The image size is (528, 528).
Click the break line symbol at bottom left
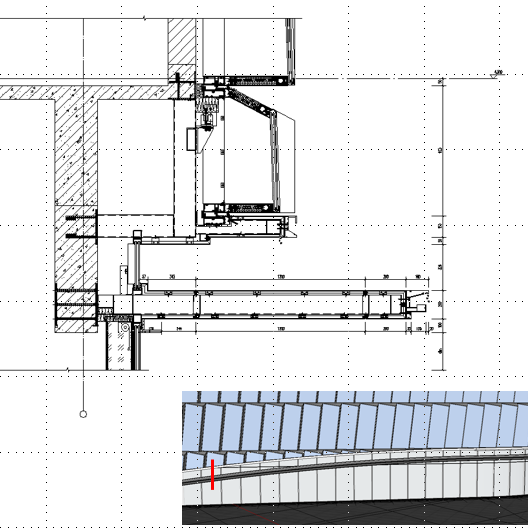(x=68, y=370)
